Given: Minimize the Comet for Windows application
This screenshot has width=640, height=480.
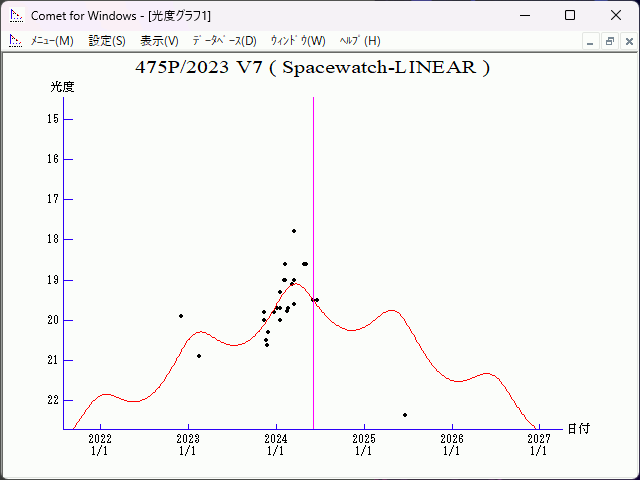Looking at the screenshot, I should coord(523,15).
